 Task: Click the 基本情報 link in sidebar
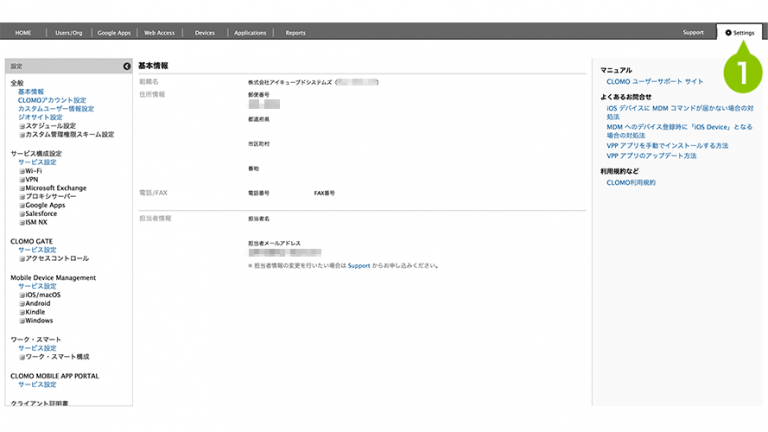(x=30, y=92)
